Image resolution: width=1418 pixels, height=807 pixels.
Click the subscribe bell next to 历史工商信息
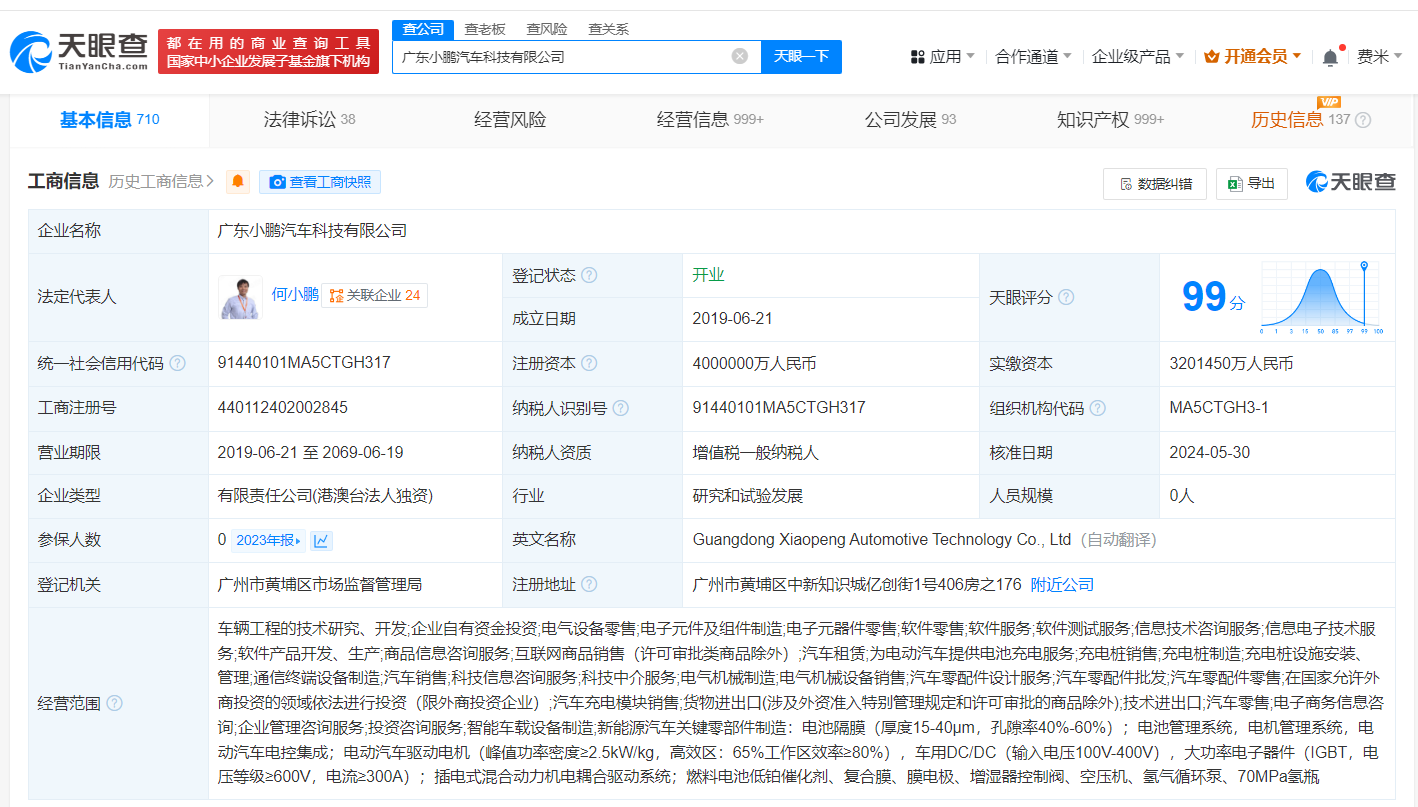point(237,182)
